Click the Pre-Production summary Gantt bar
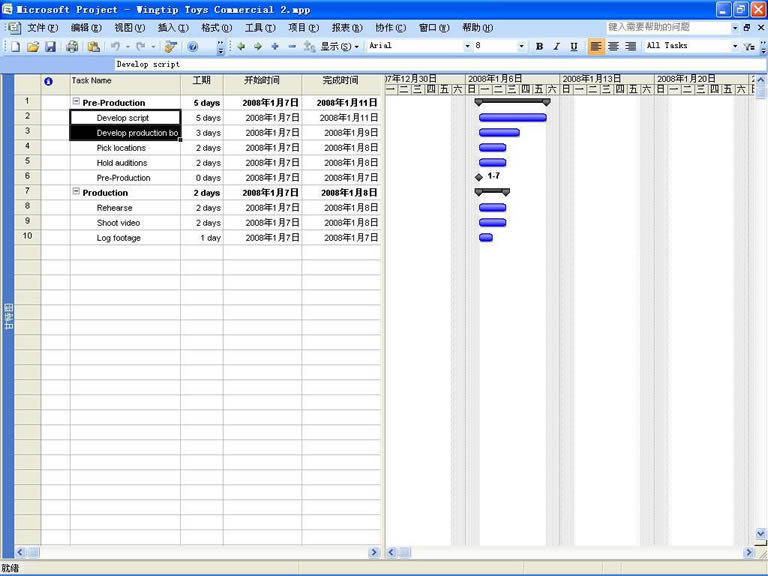This screenshot has width=768, height=576. click(513, 102)
